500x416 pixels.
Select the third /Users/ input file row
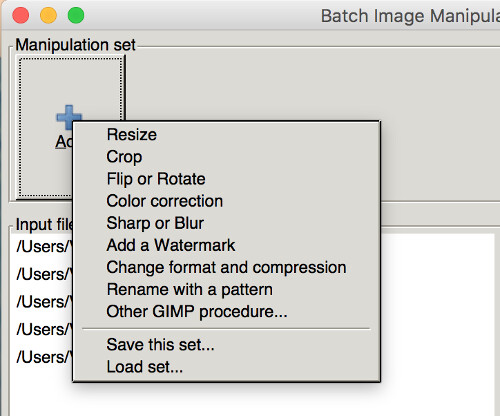coord(42,302)
